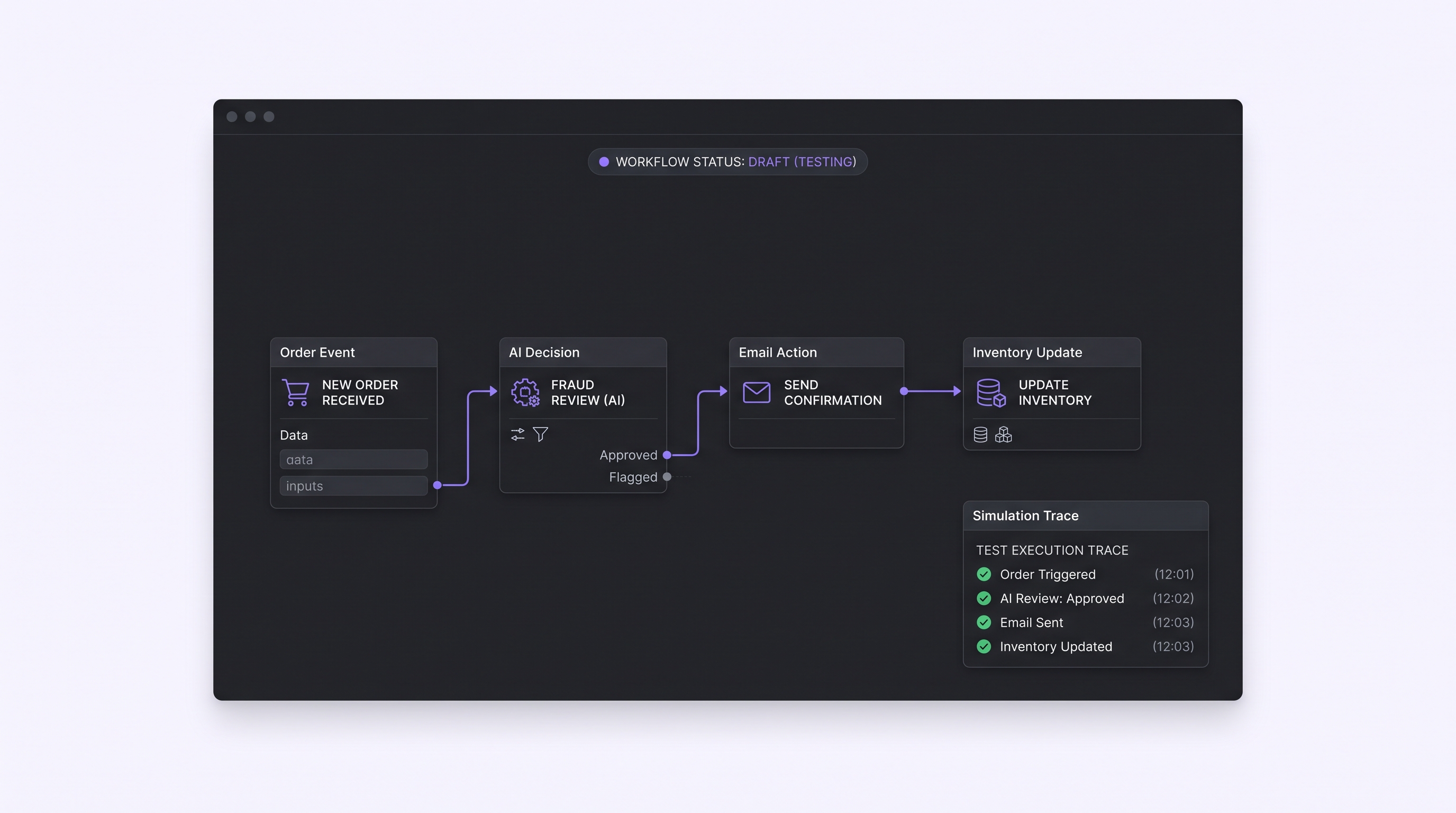The height and width of the screenshot is (813, 1456).
Task: Click the Workflow Status Draft (Testing) badge
Action: click(727, 161)
